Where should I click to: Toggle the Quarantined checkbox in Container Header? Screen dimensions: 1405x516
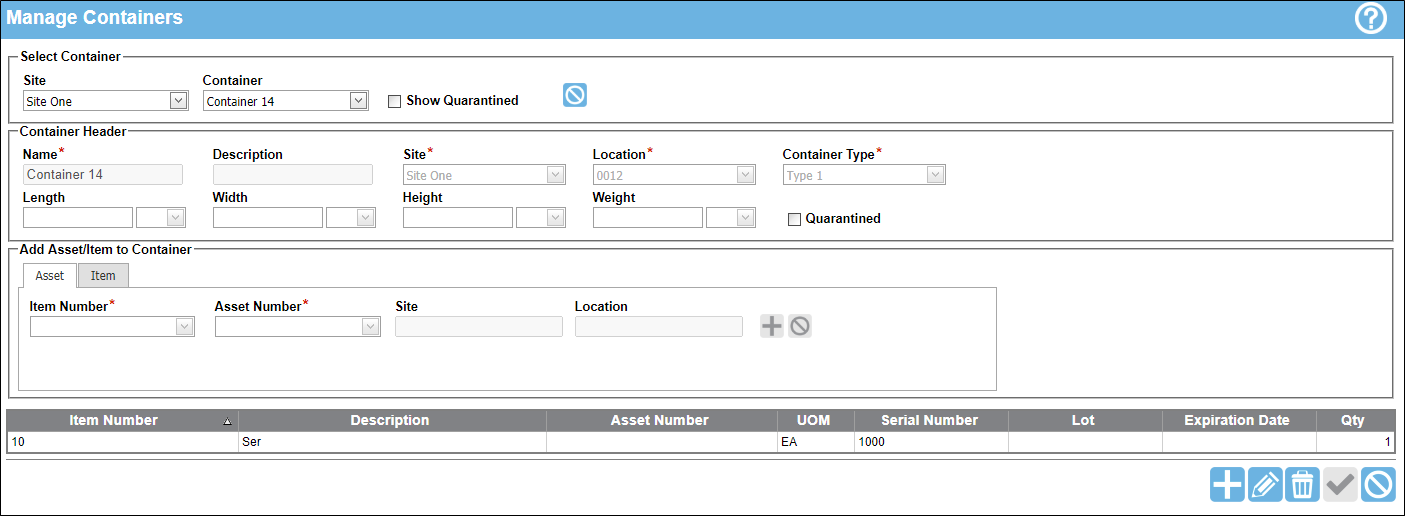pos(795,219)
